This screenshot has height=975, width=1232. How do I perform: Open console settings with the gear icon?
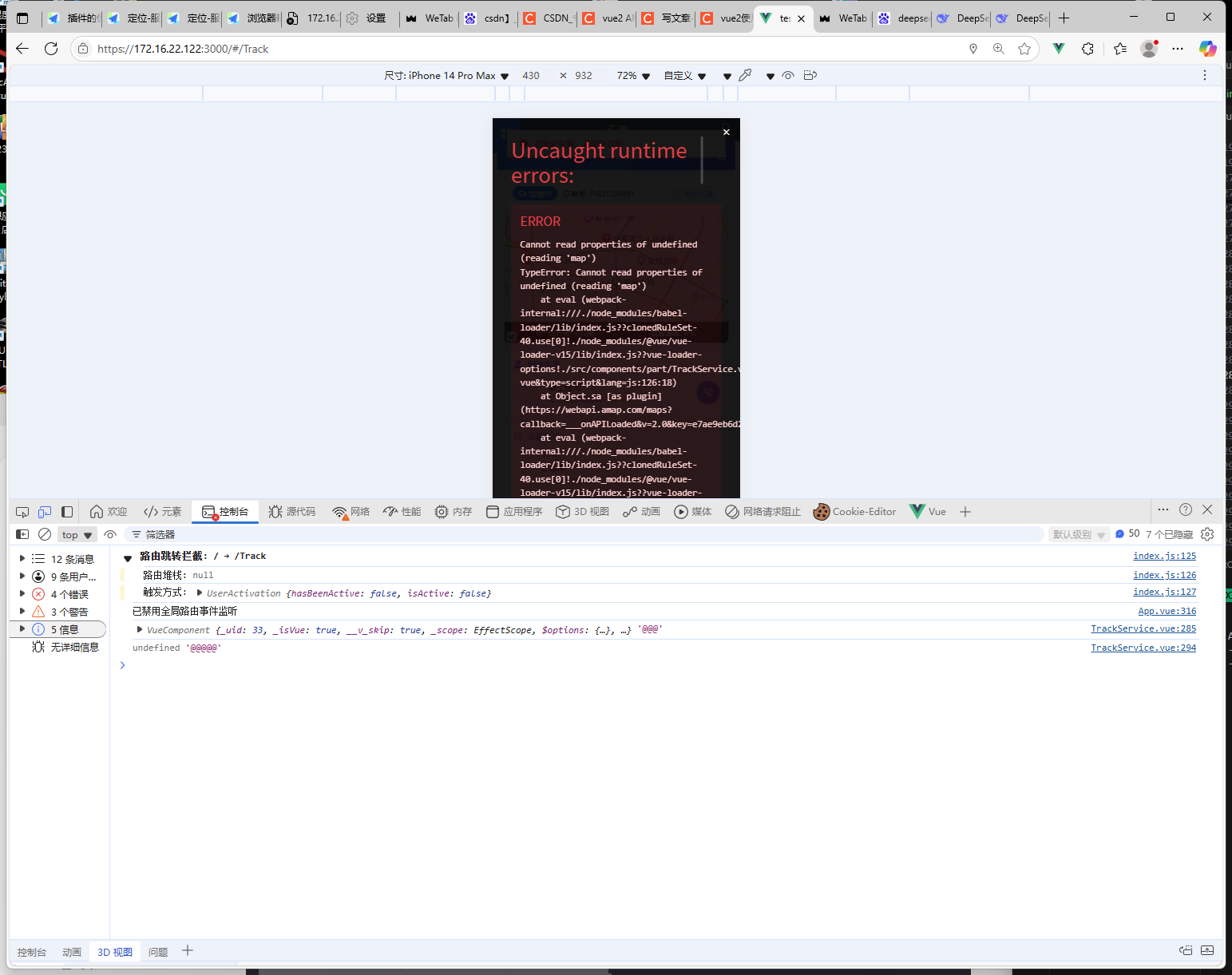[1207, 534]
